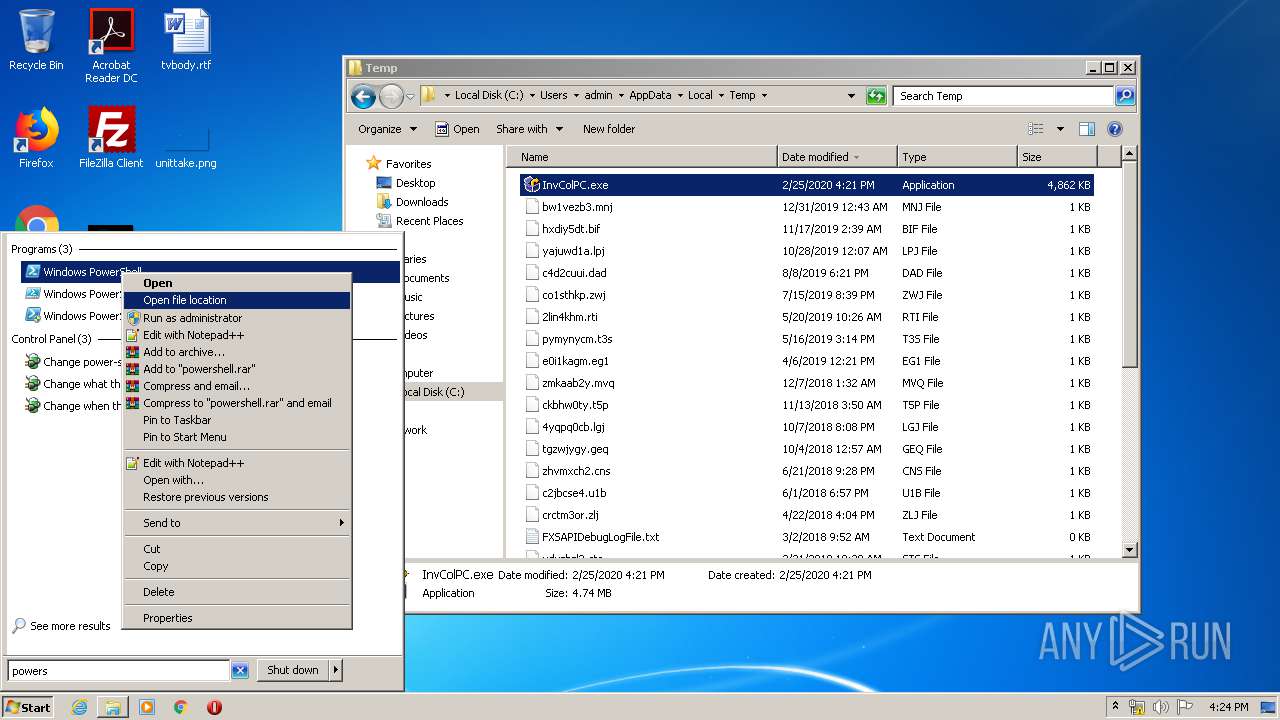Click Users in address breadcrumb
This screenshot has width=1280, height=720.
(x=553, y=96)
